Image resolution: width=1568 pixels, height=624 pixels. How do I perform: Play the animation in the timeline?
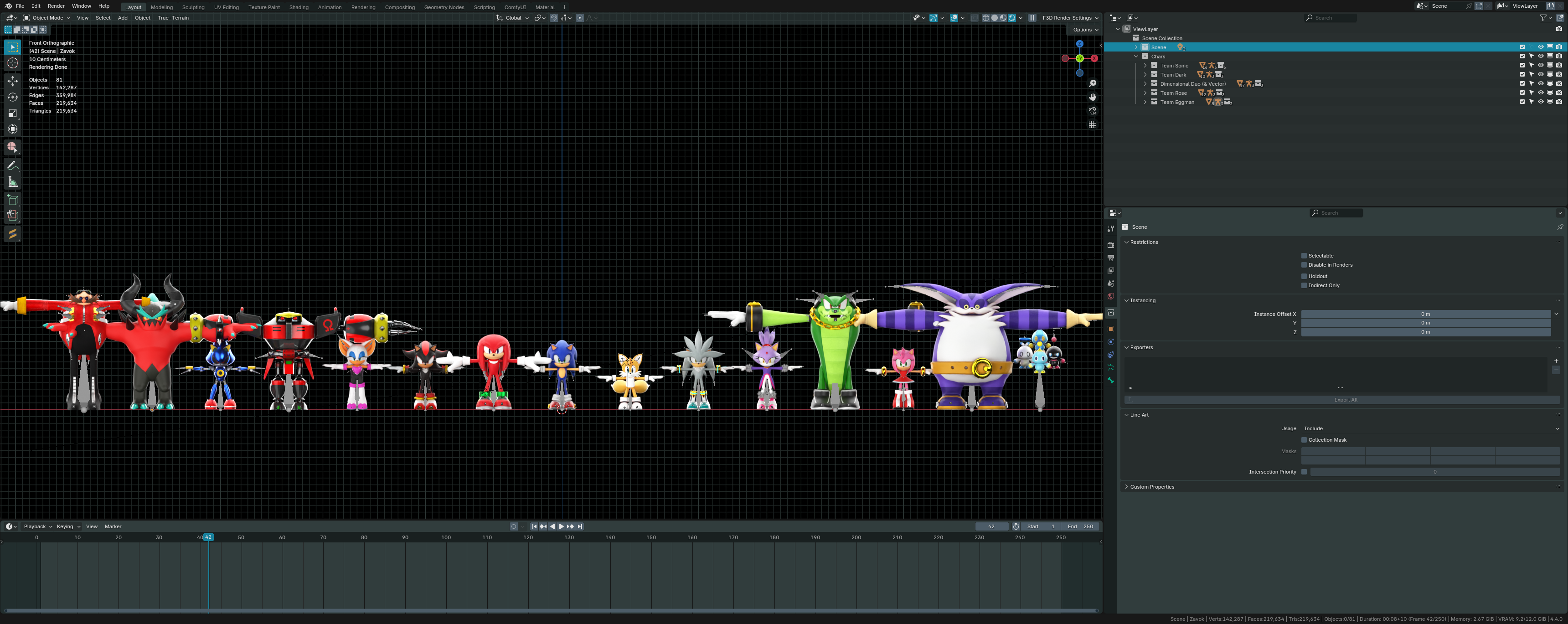point(561,526)
